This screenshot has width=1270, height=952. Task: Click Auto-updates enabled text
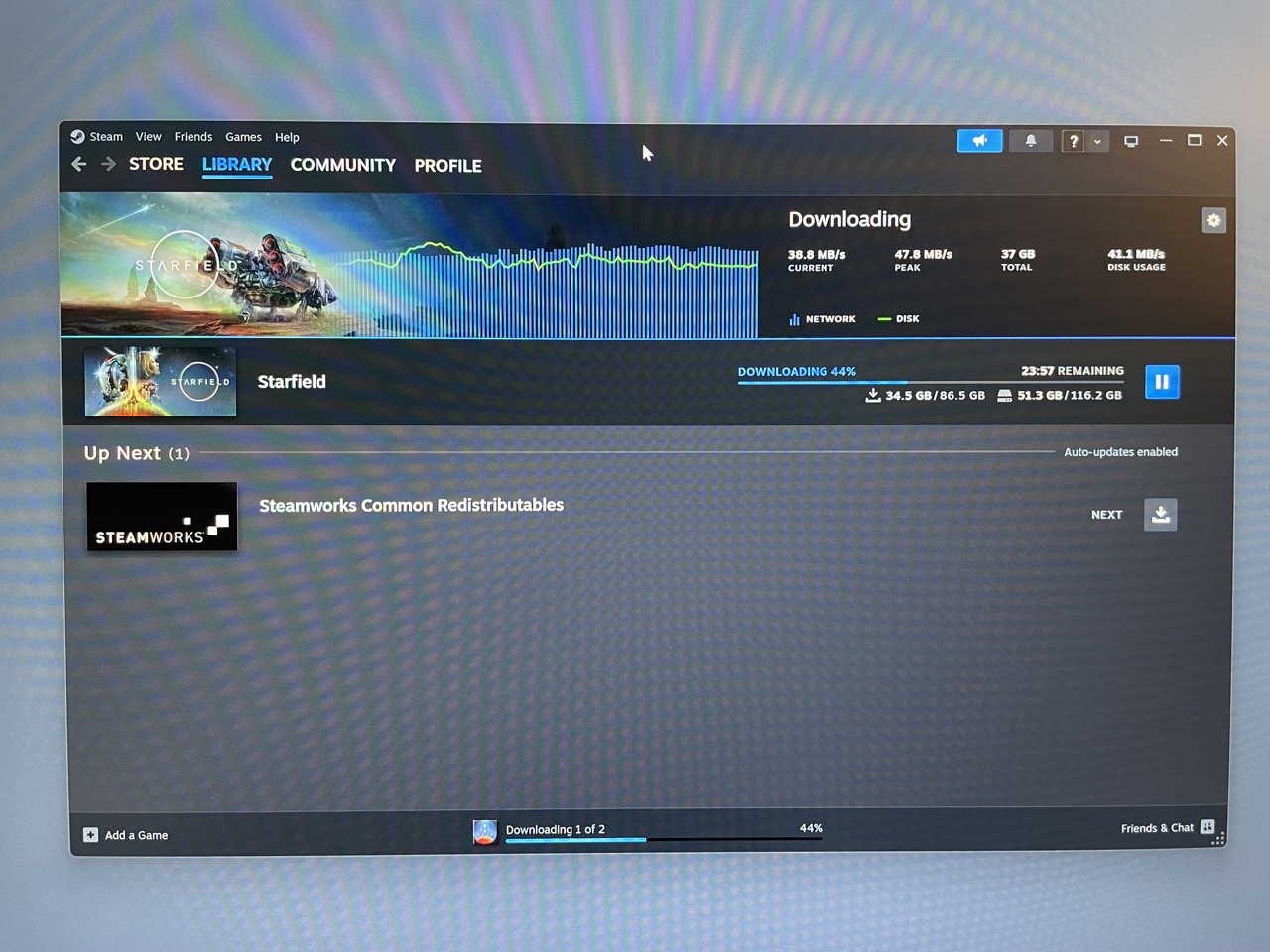pos(1121,452)
